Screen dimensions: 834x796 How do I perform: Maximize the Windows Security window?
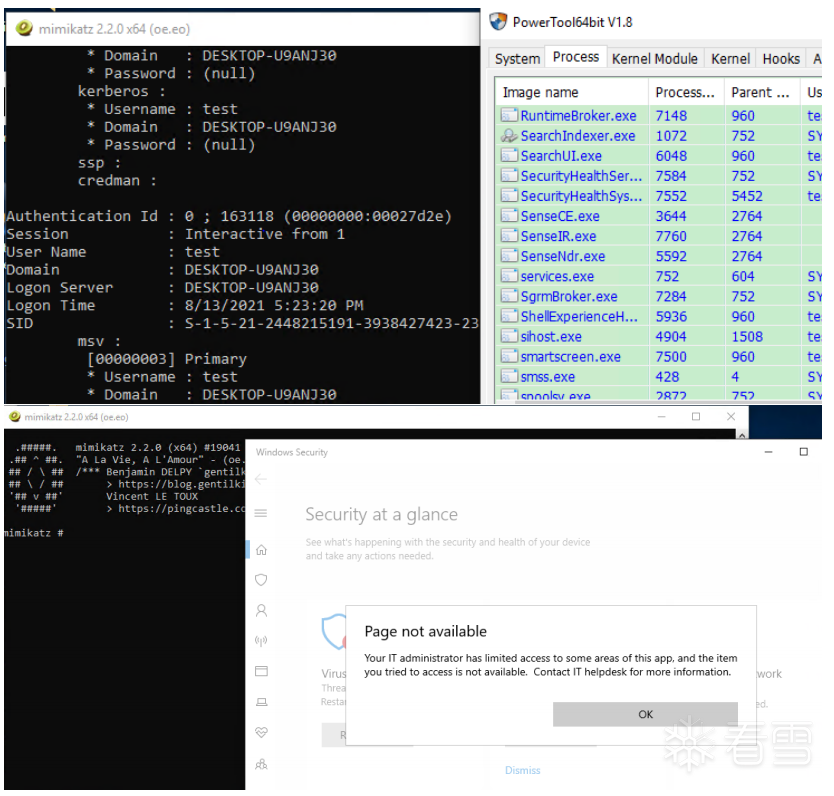click(x=804, y=452)
